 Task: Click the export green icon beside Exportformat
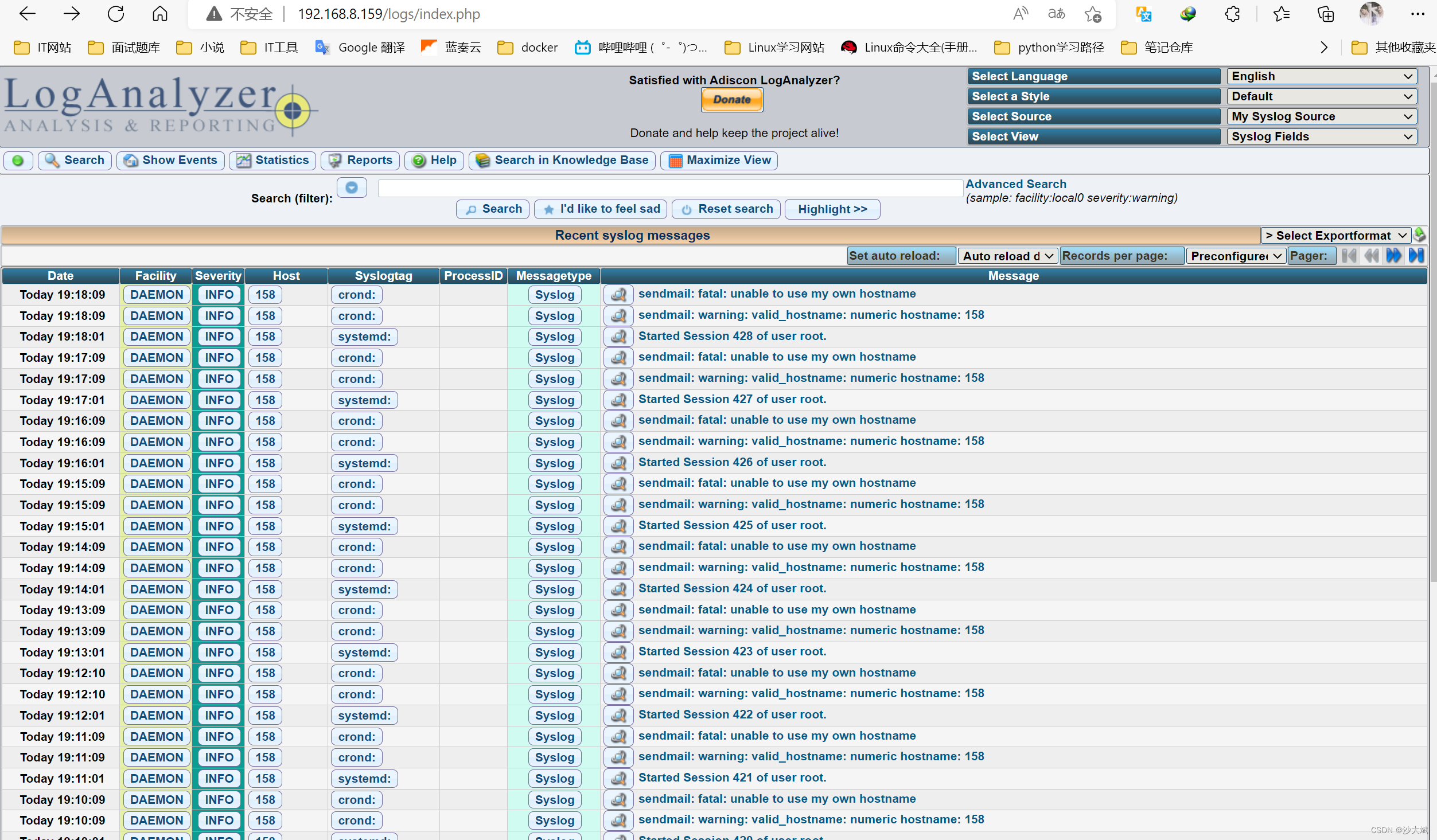point(1420,235)
